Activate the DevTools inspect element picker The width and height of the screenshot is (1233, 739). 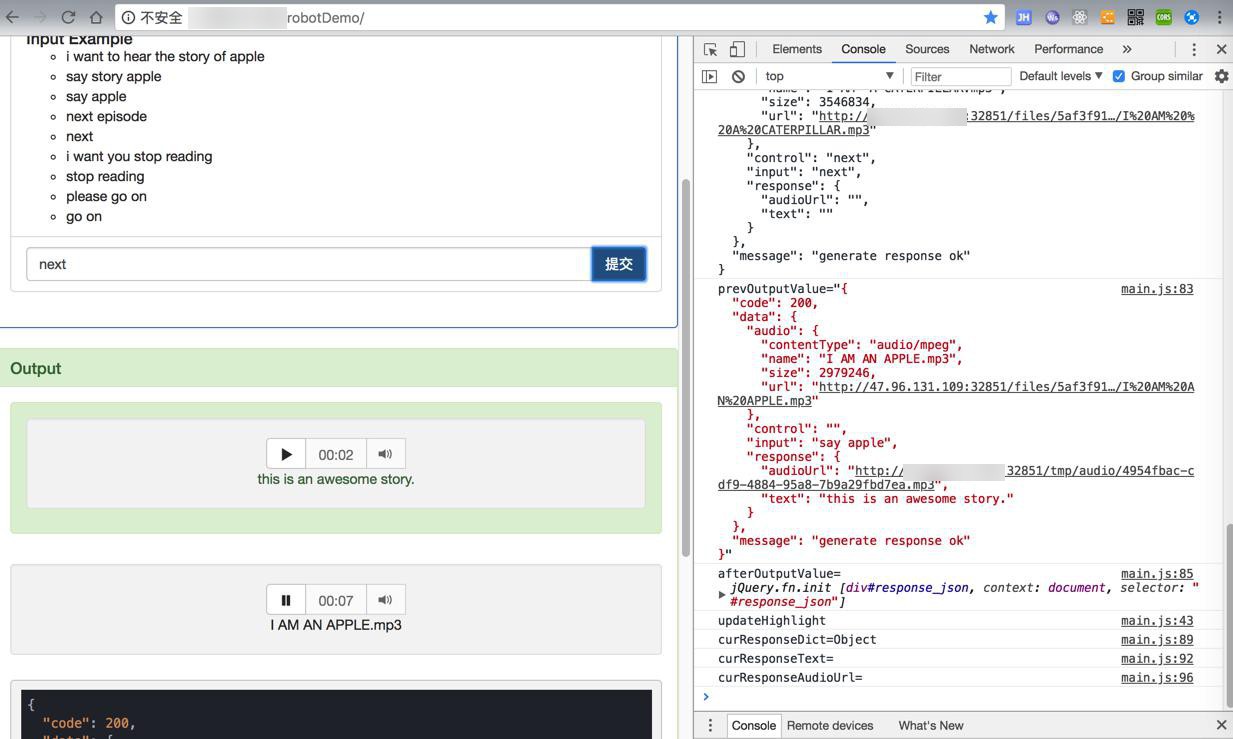coord(711,49)
